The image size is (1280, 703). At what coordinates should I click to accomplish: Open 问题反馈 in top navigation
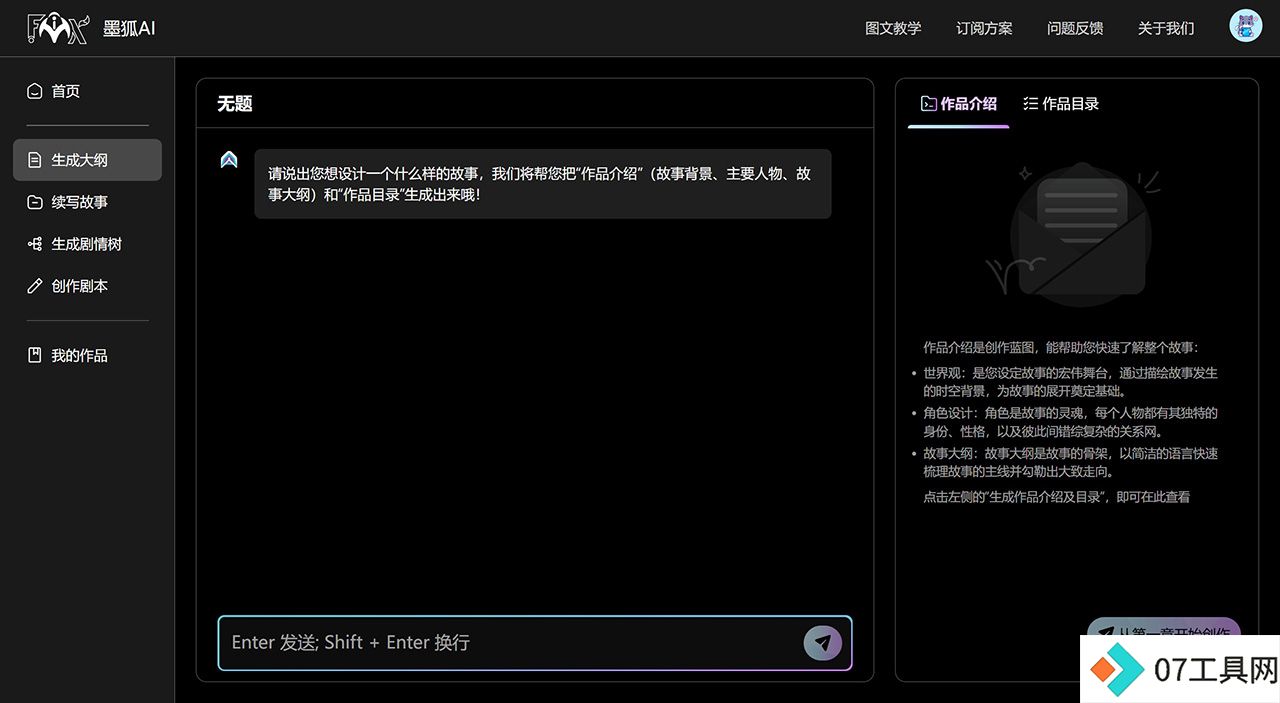pyautogui.click(x=1075, y=28)
